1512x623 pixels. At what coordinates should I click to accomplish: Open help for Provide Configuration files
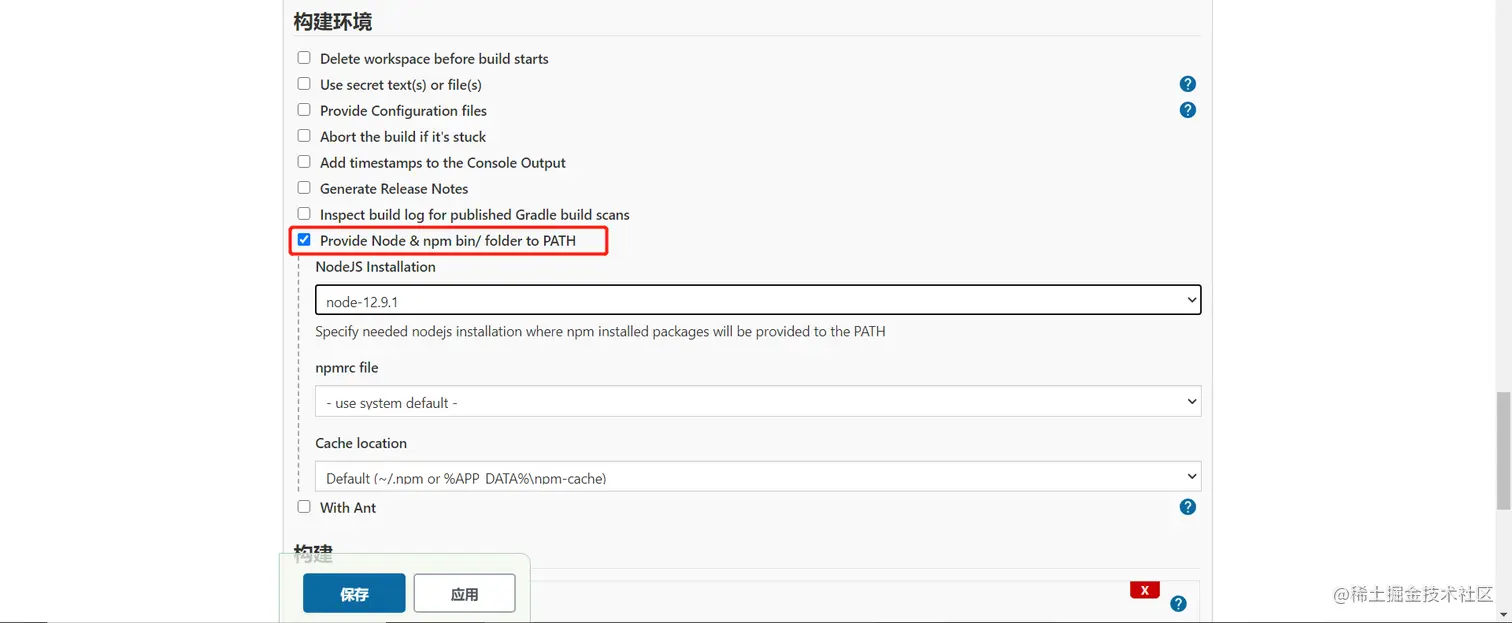tap(1187, 110)
